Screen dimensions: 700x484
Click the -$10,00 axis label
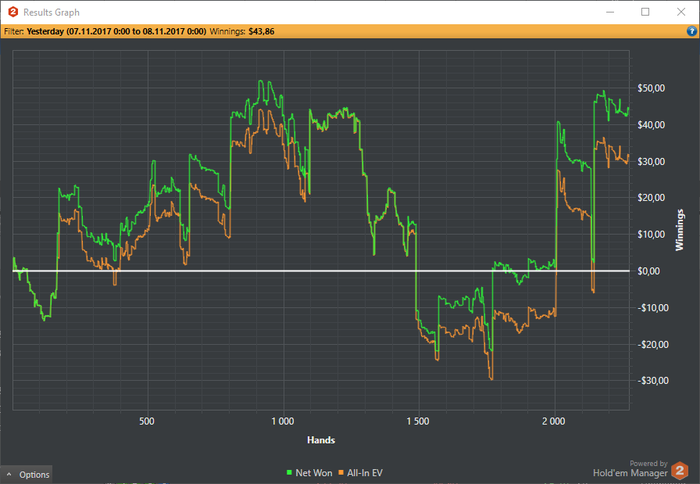point(653,308)
